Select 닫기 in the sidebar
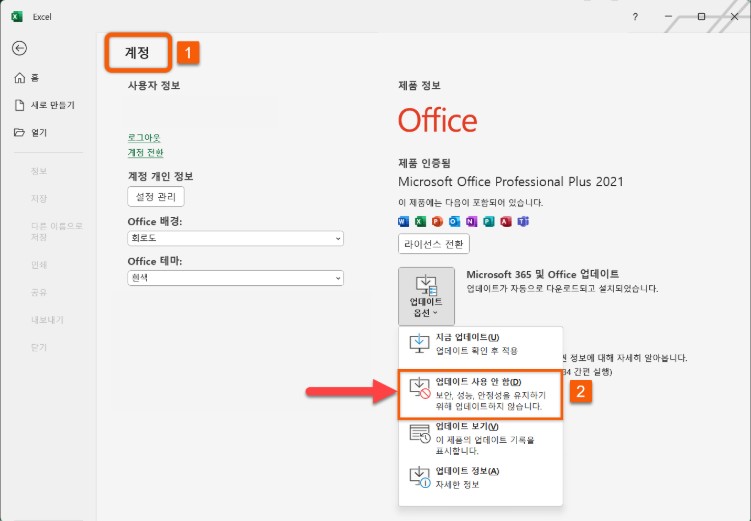The image size is (751, 521). pyautogui.click(x=39, y=347)
